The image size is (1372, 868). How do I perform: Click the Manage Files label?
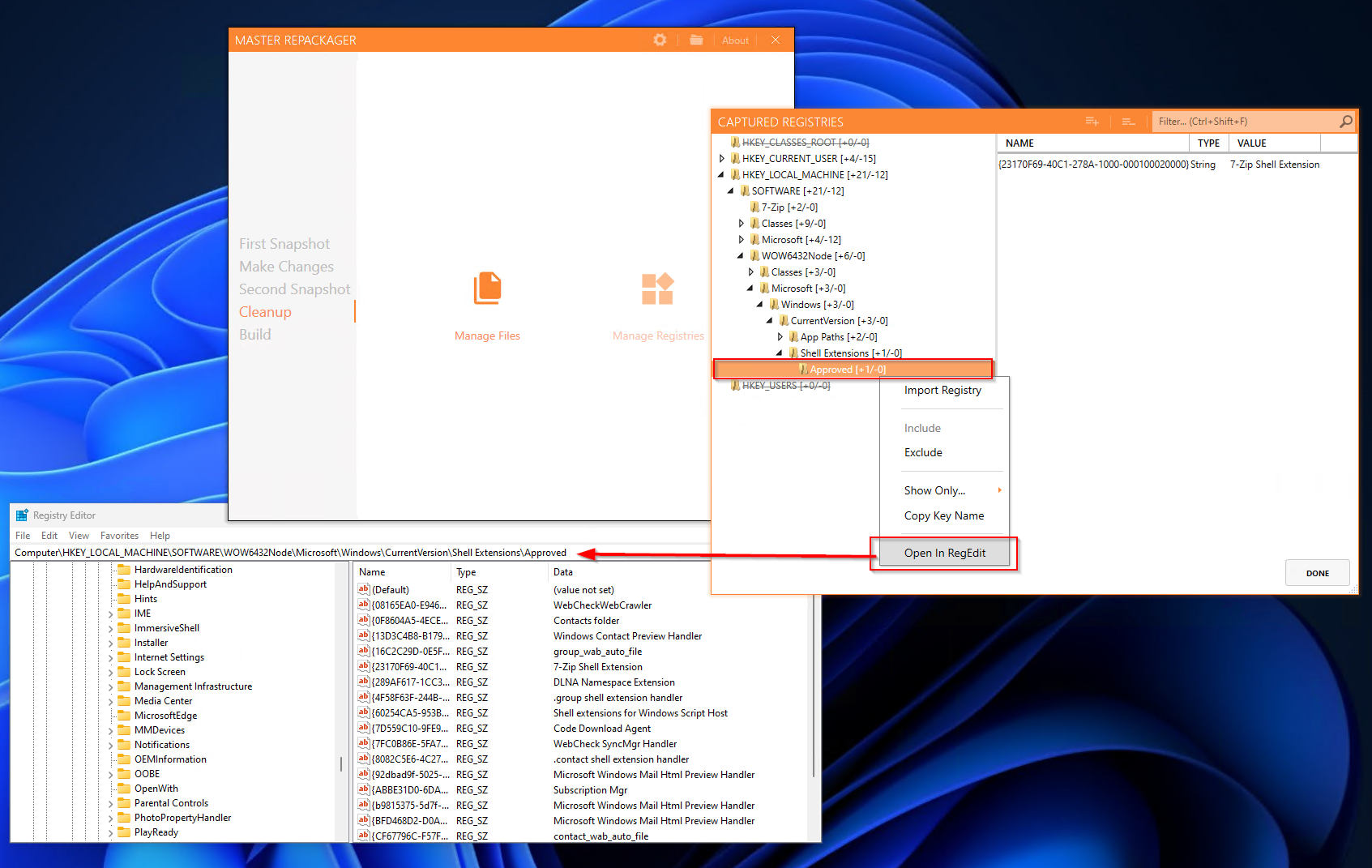487,336
